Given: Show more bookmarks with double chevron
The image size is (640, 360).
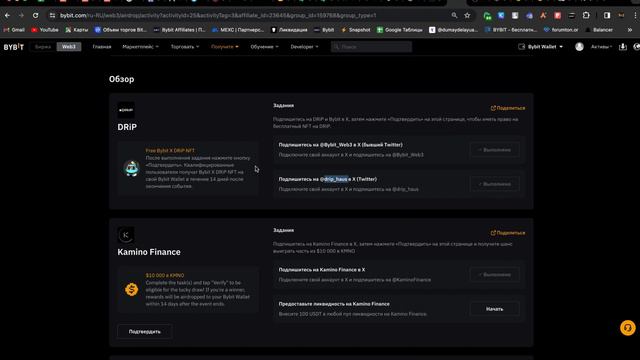Looking at the screenshot, I should coord(630,30).
